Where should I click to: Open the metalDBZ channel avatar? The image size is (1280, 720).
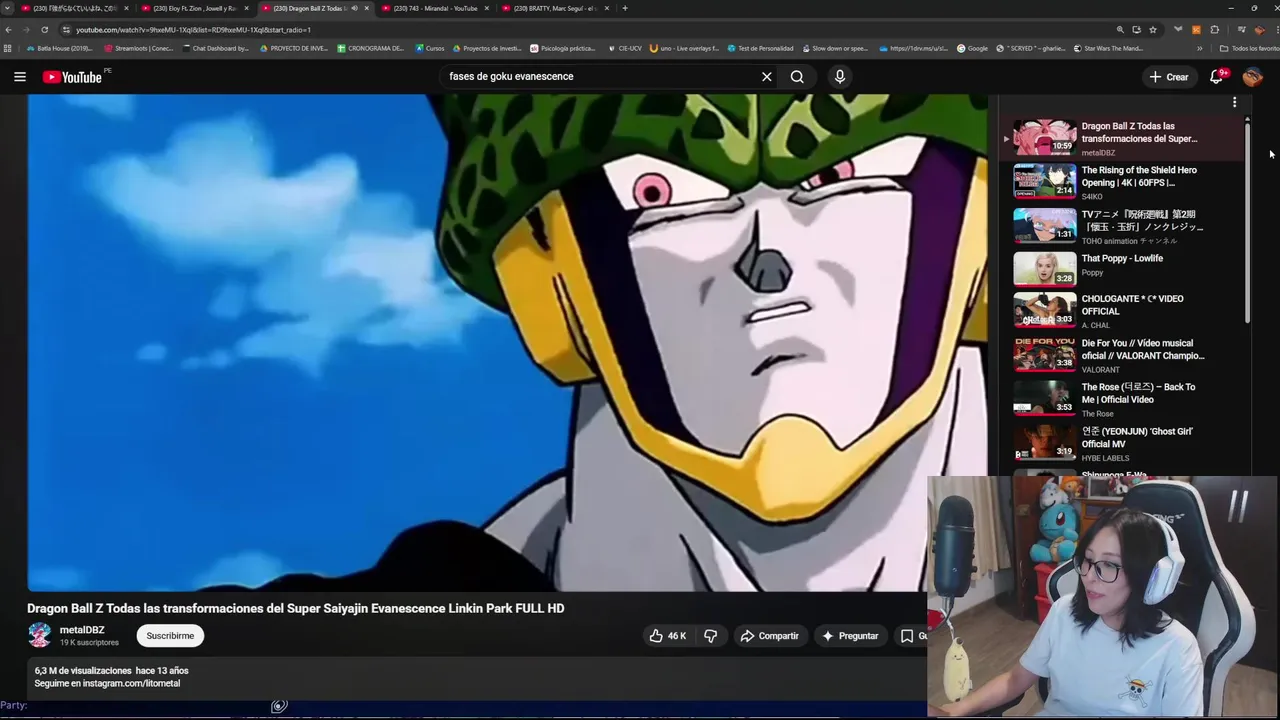pos(39,635)
